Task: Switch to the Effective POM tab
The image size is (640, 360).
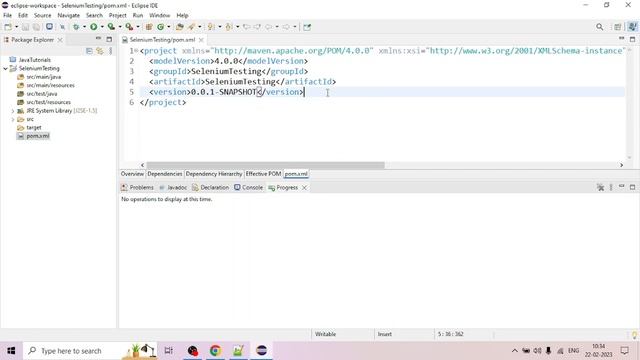Action: coord(263,174)
